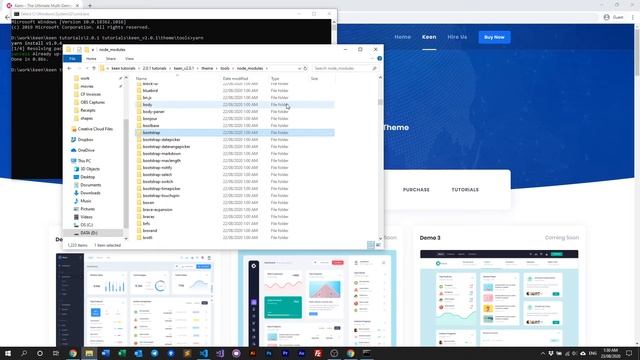Refresh the node_modules folder view
This screenshot has width=640, height=360.
pyautogui.click(x=305, y=69)
